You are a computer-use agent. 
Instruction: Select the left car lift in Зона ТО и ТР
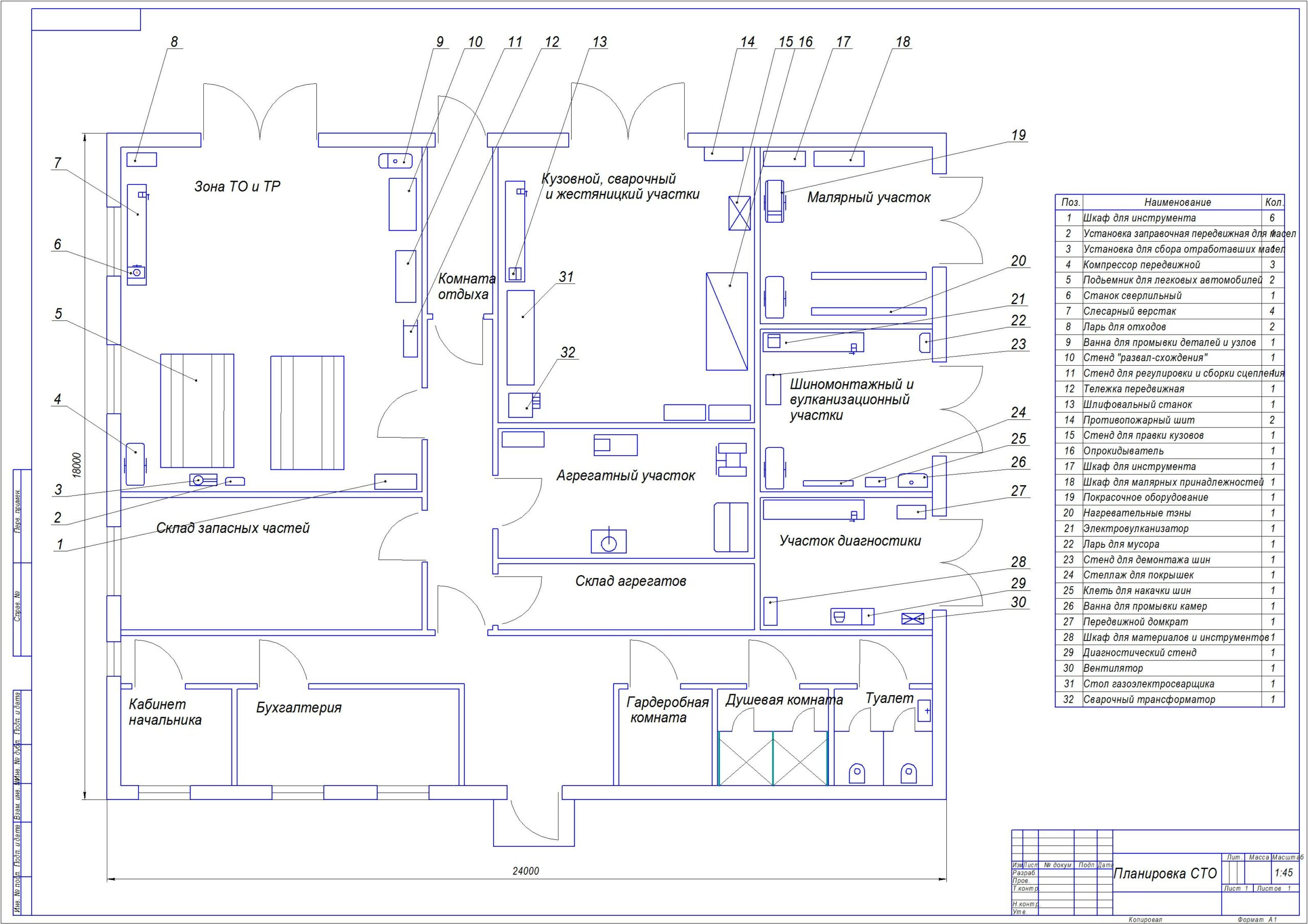tap(197, 411)
